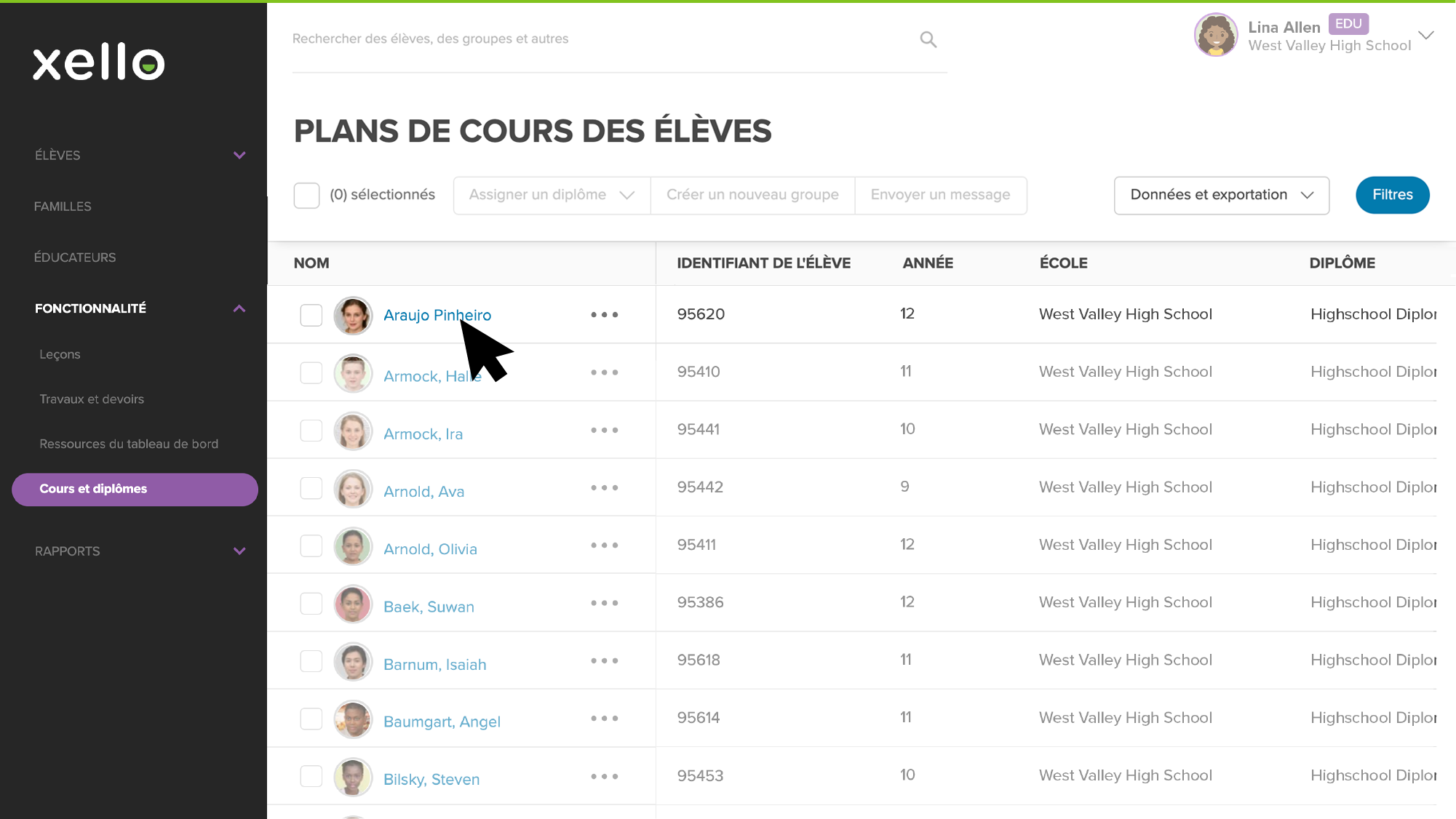Open Travaux et devoirs

[x=92, y=399]
